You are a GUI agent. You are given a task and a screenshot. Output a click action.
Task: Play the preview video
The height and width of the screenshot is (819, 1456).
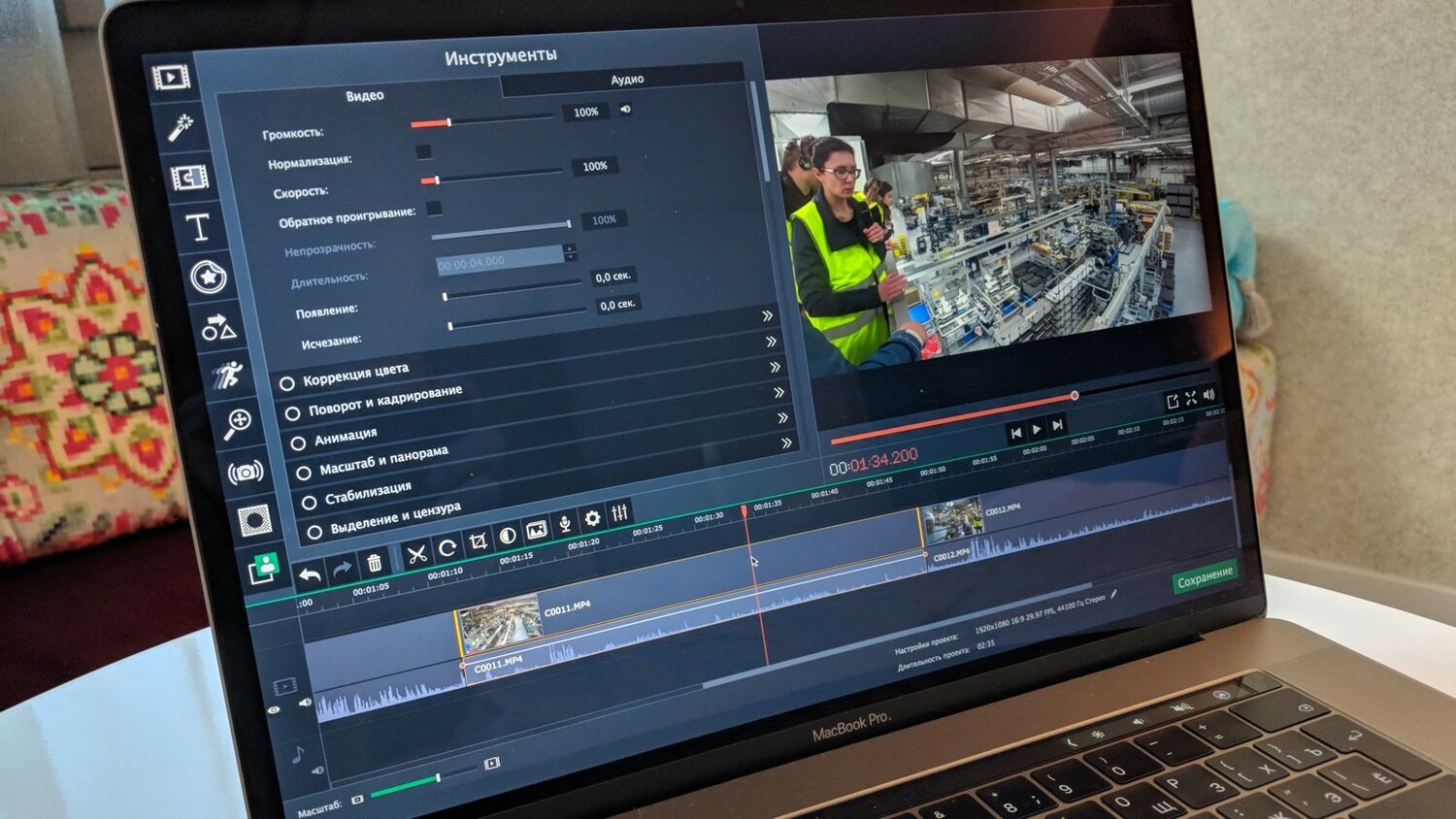point(1036,429)
